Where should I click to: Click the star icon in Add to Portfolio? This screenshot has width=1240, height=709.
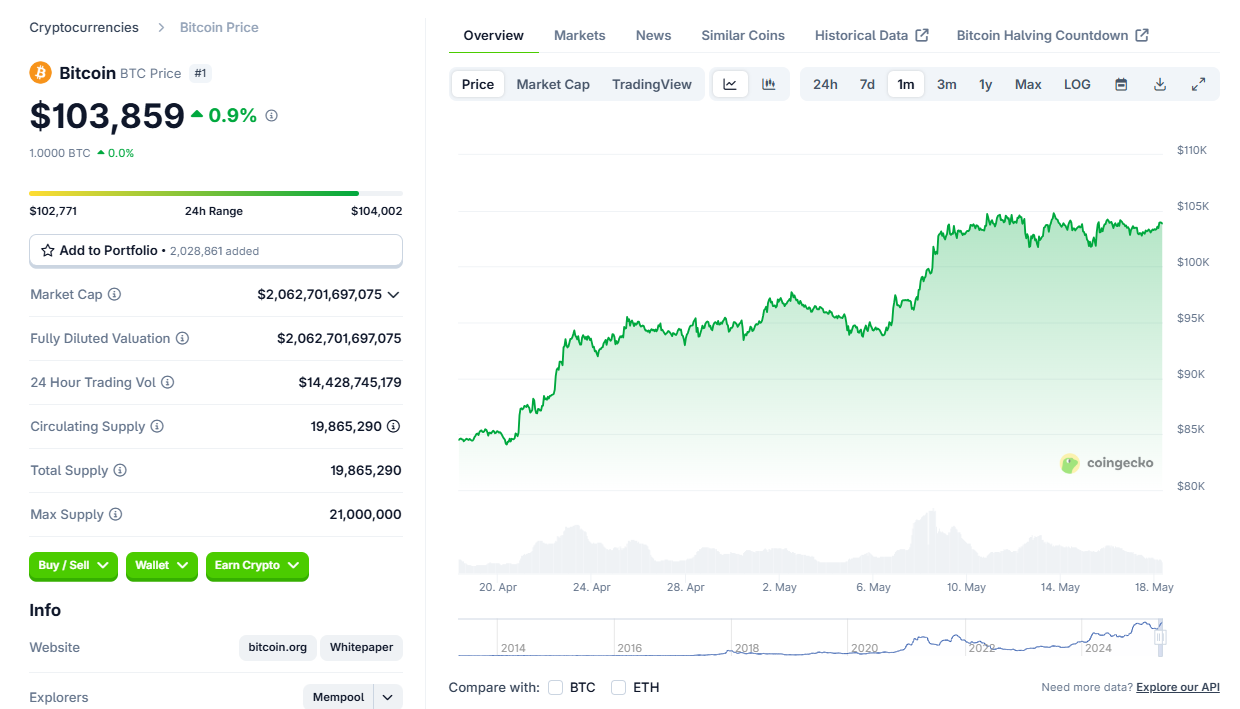pos(48,251)
